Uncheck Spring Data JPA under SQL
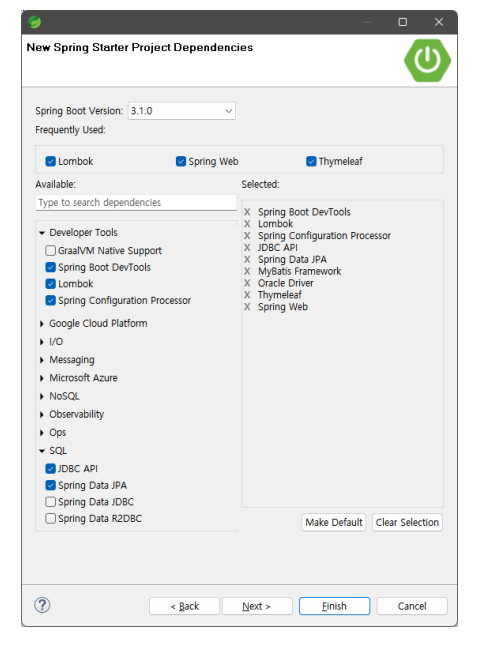This screenshot has height=654, width=496. pyautogui.click(x=50, y=485)
